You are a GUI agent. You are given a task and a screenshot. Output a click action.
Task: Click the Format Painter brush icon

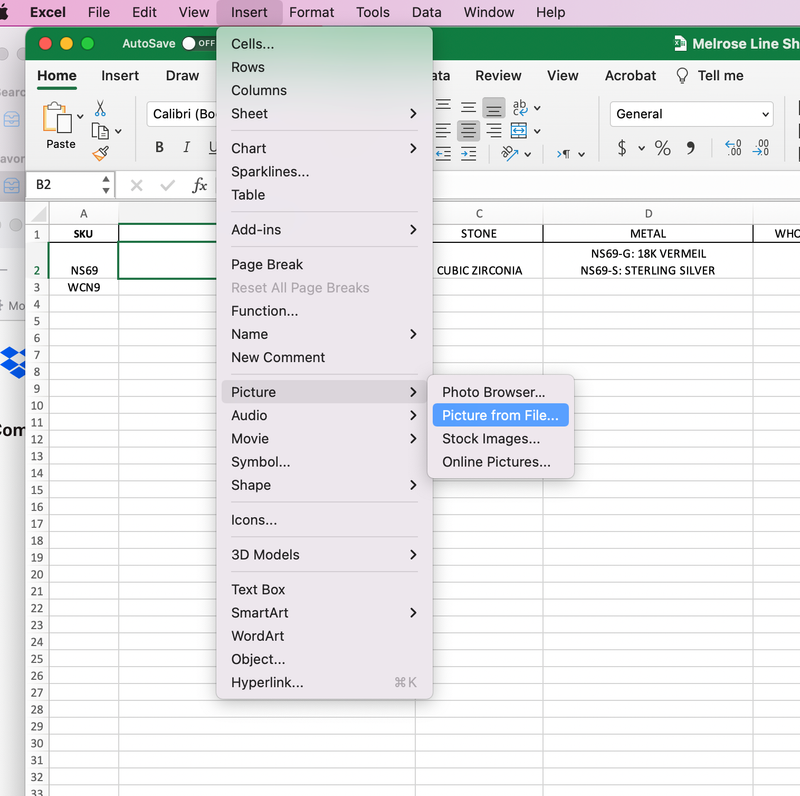100,153
